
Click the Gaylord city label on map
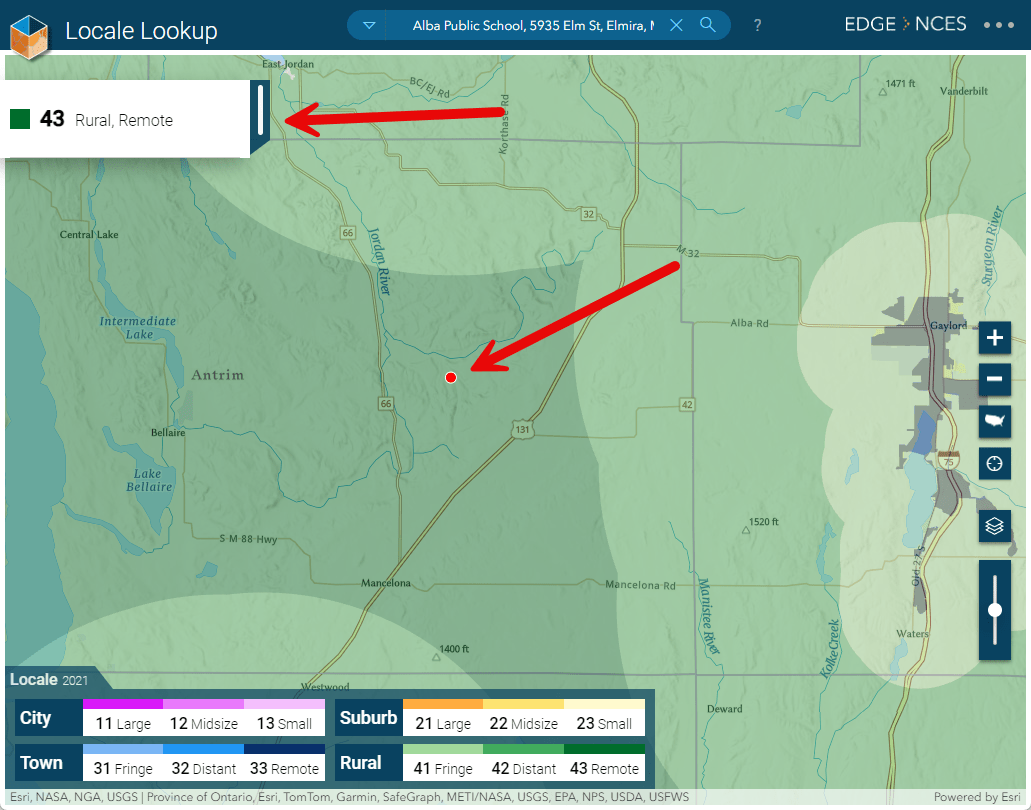tap(948, 325)
